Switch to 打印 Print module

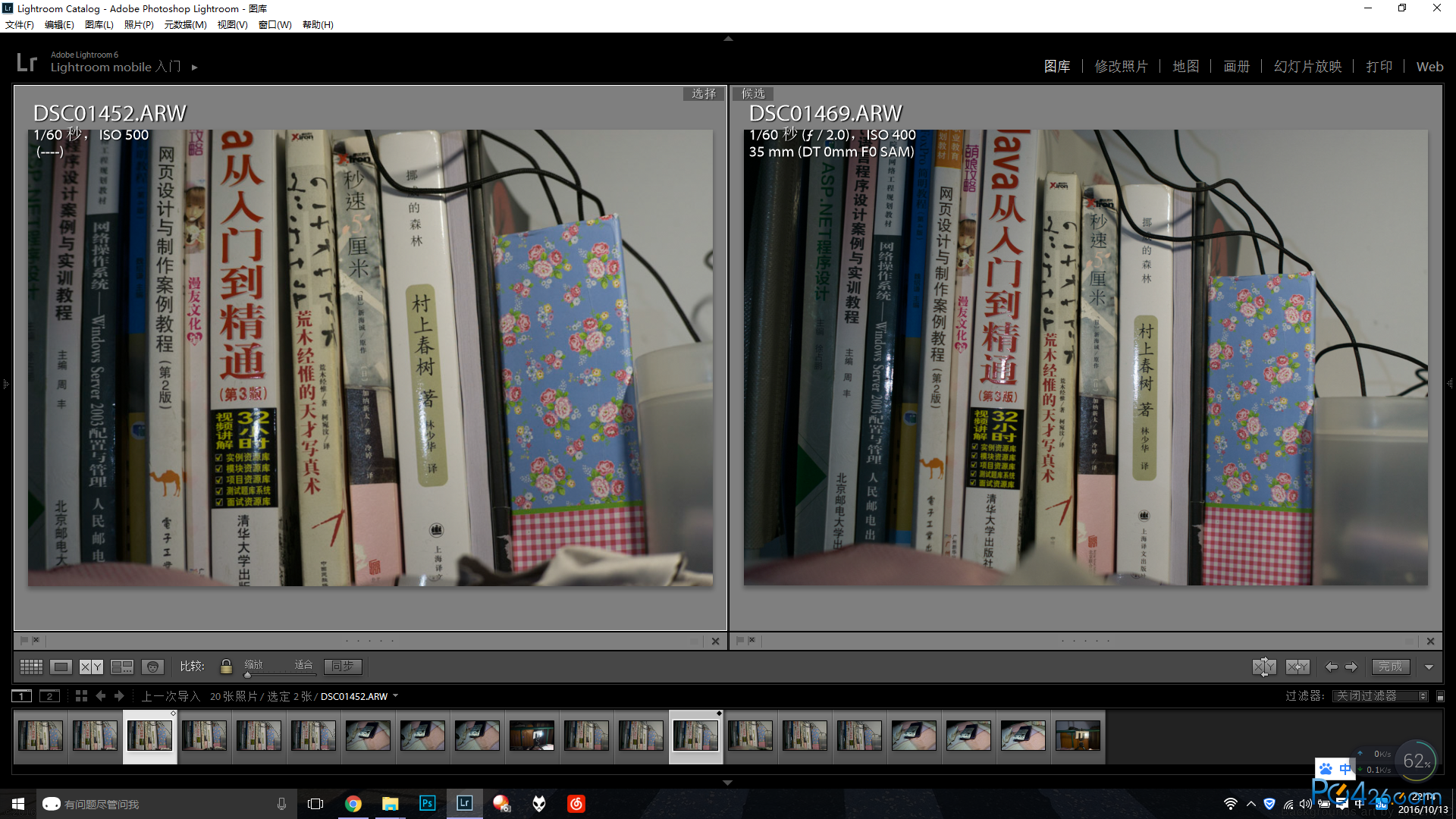1379,67
